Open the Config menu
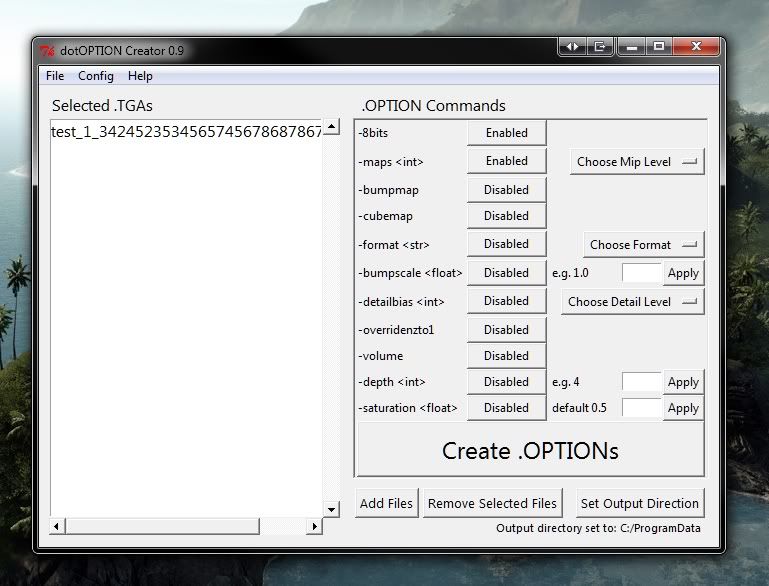 (x=96, y=76)
